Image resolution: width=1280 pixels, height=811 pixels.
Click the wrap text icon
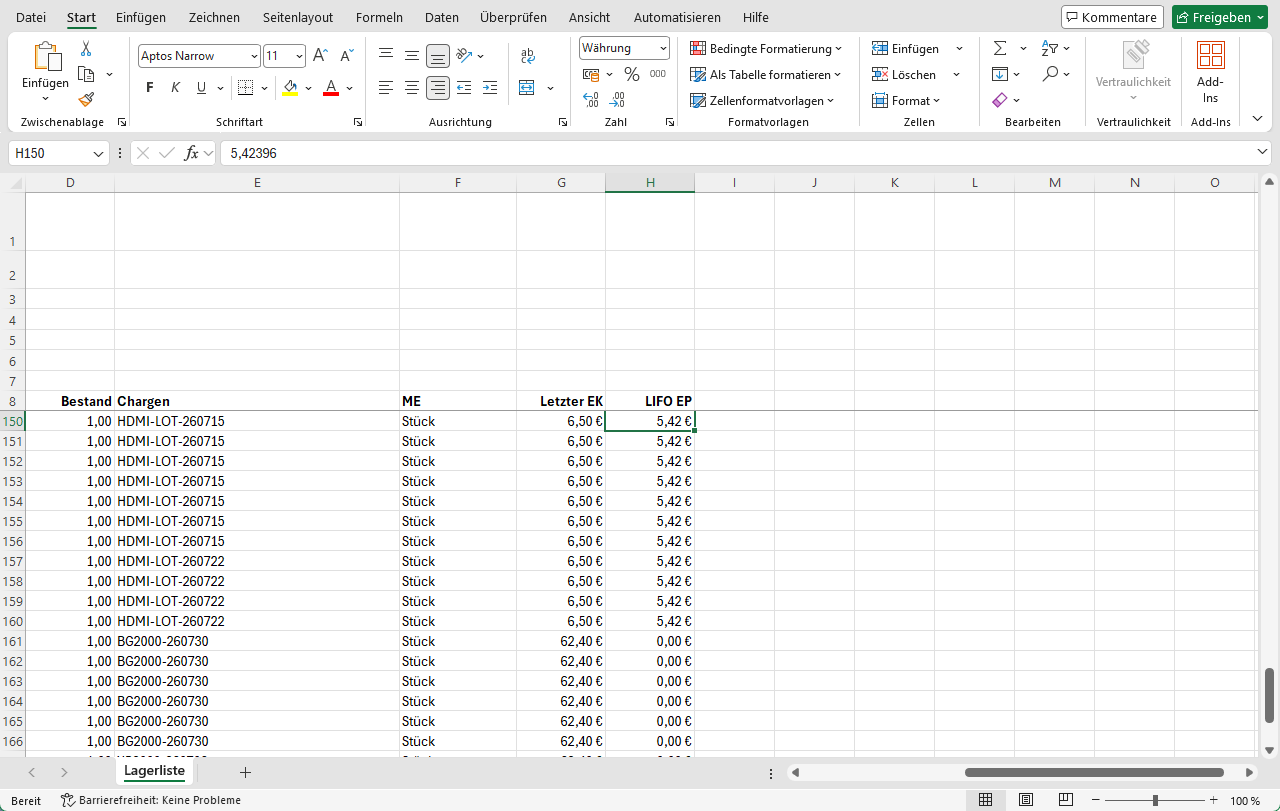[x=528, y=56]
